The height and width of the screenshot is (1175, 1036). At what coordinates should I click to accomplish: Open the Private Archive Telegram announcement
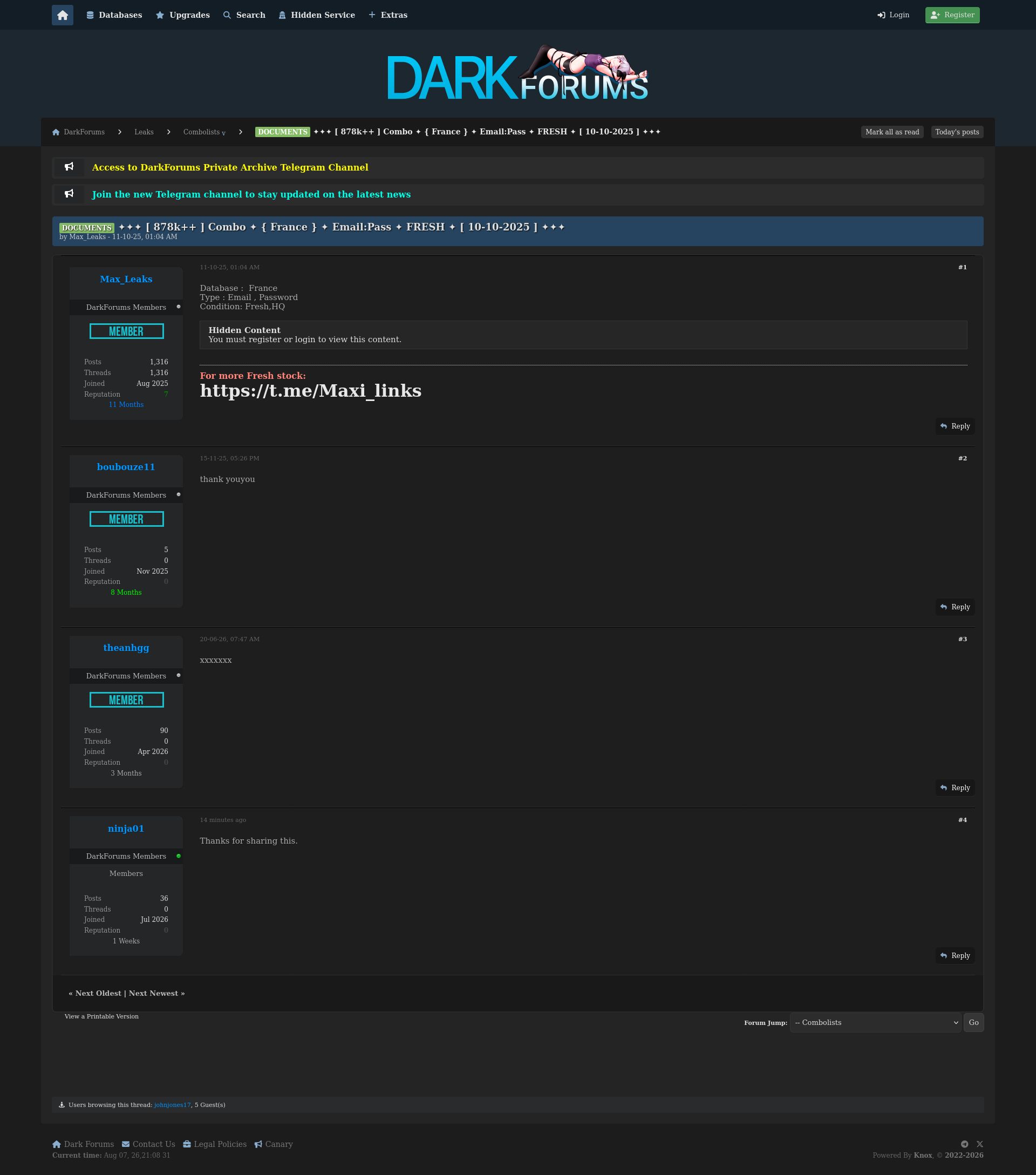tap(230, 167)
